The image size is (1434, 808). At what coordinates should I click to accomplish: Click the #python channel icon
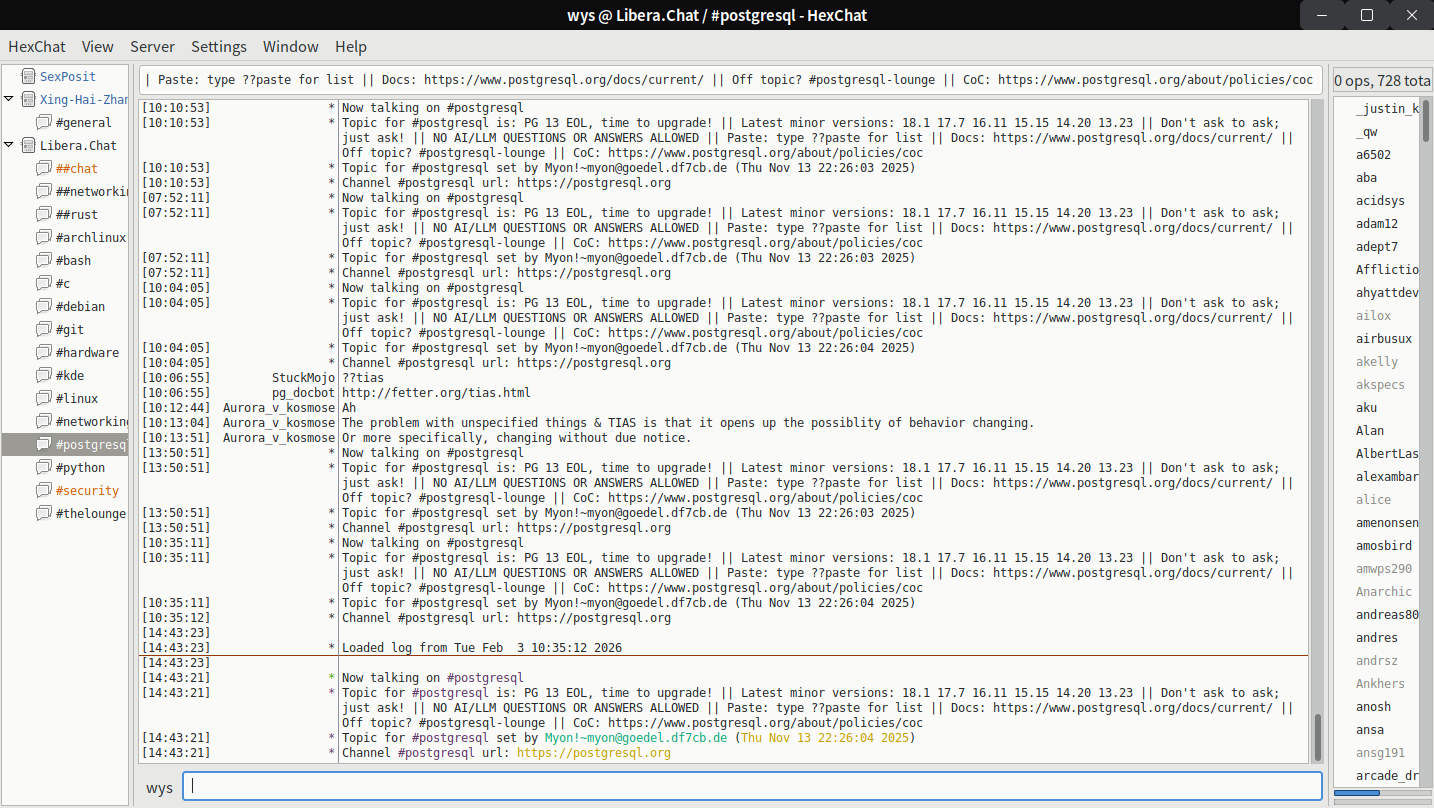pos(43,467)
